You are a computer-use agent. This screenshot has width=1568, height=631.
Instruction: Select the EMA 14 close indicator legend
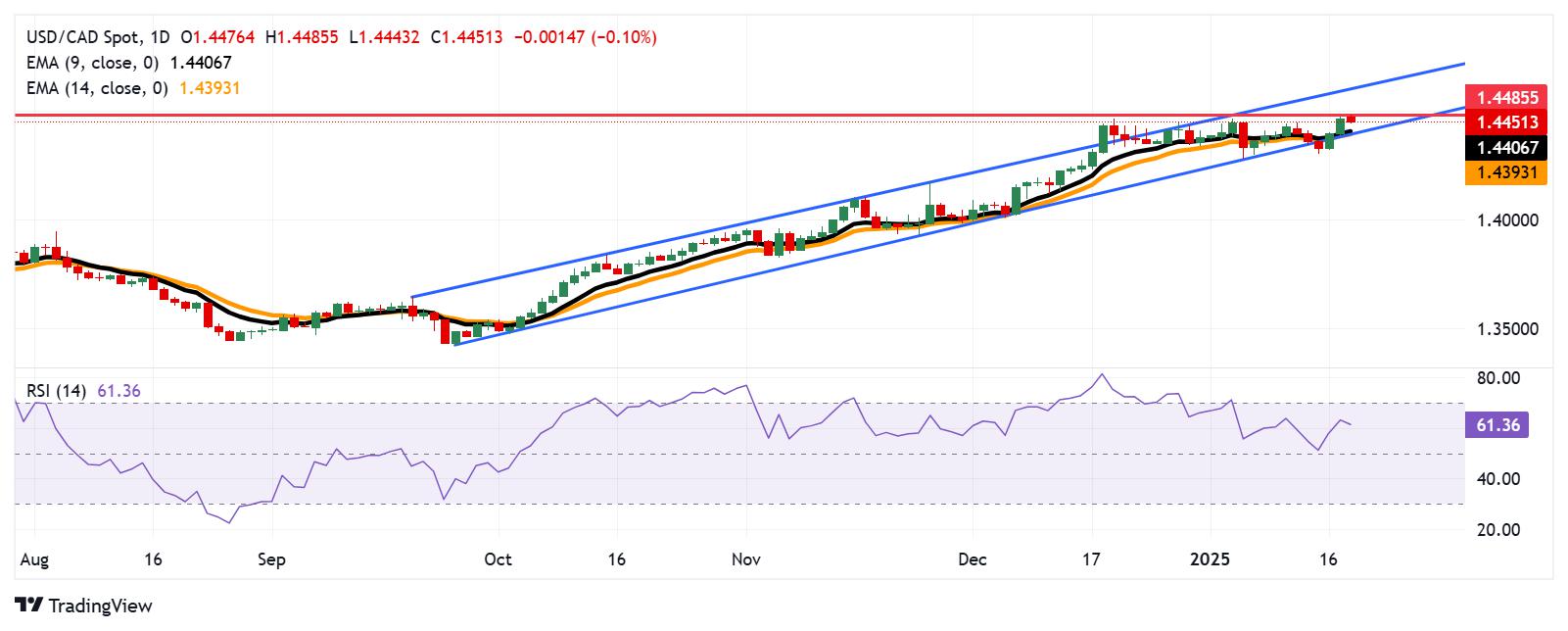pos(130,88)
